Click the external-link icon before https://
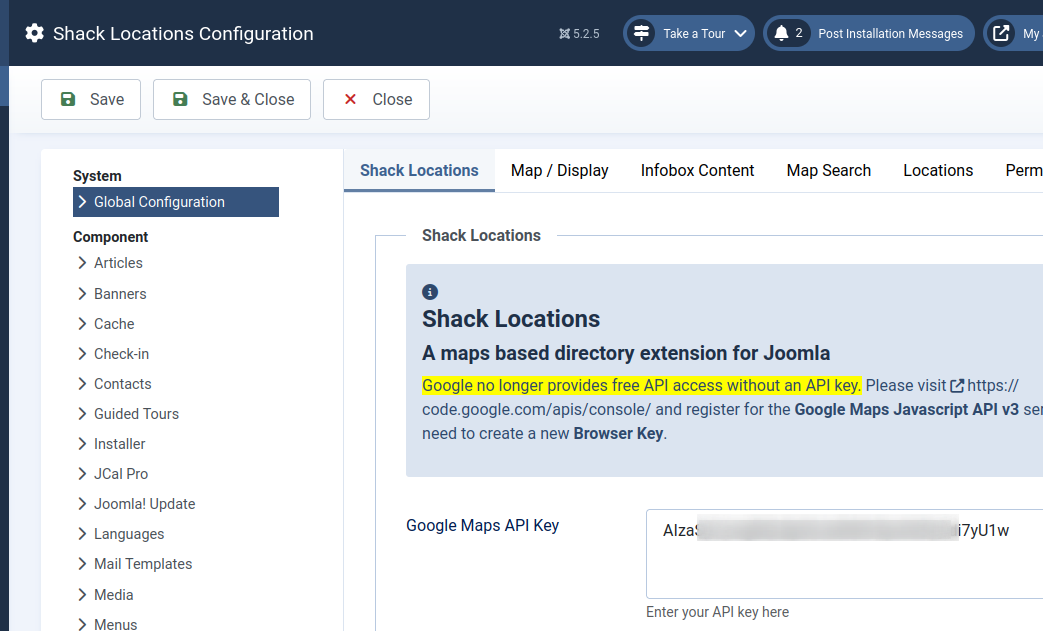This screenshot has width=1043, height=631. [957, 386]
